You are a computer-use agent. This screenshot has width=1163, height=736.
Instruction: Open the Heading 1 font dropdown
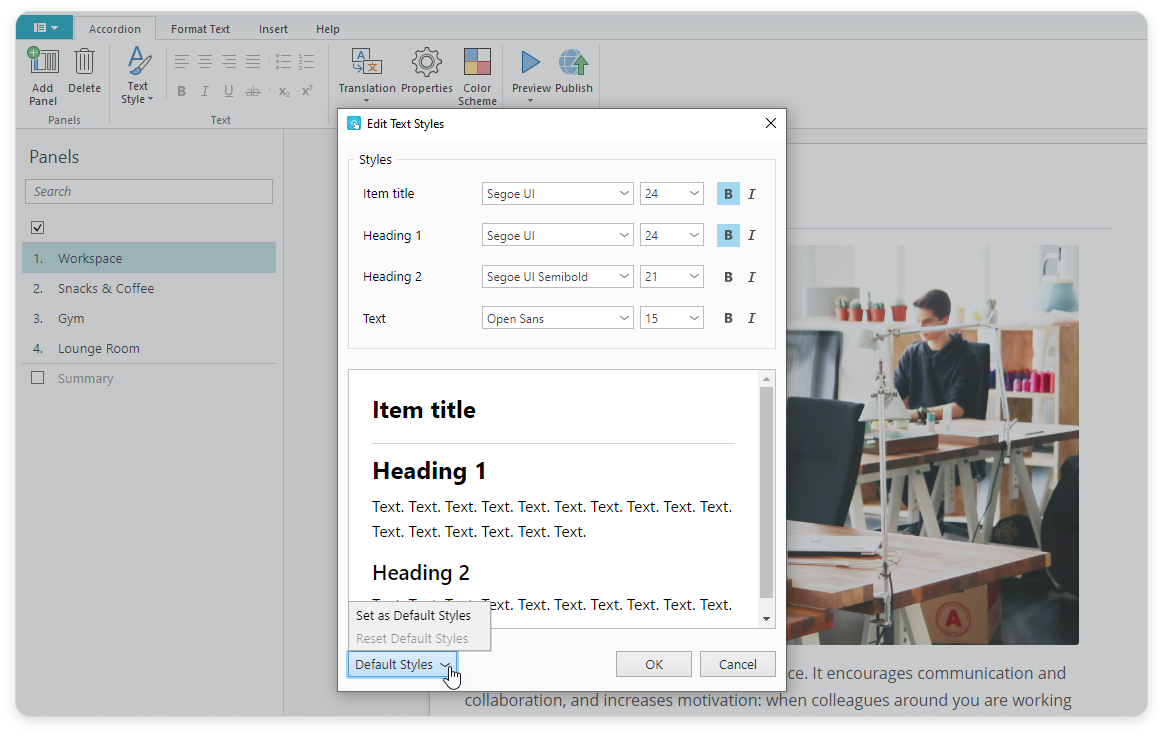[x=557, y=236]
